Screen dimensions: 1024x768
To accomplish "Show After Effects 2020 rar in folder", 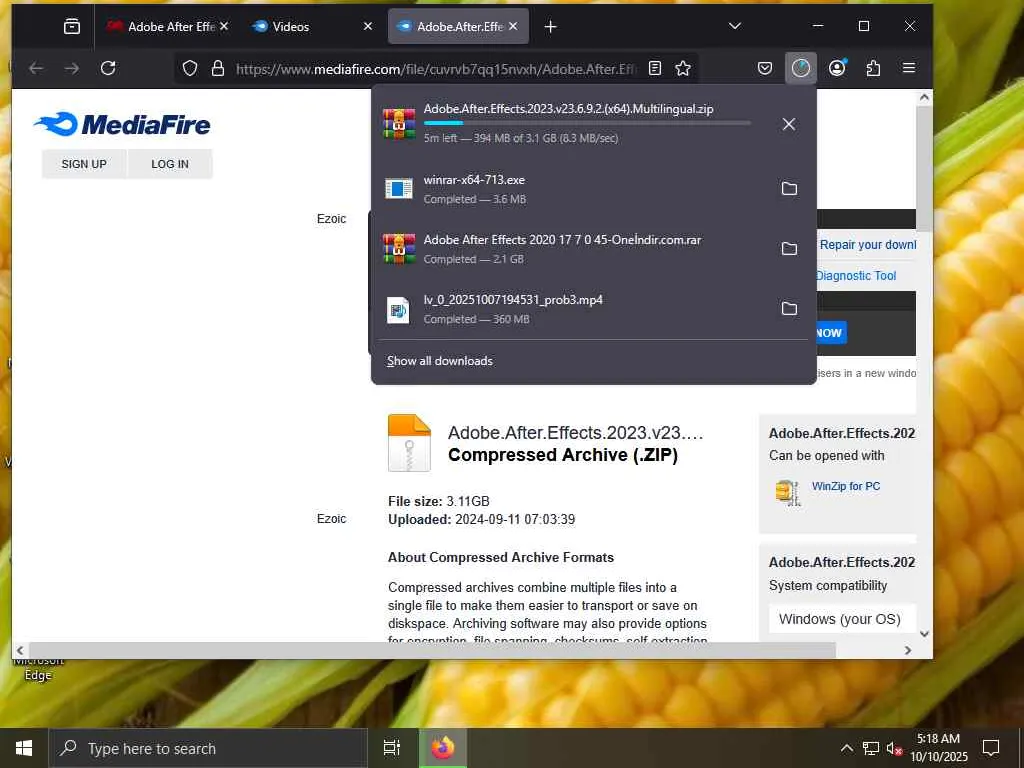I will [790, 249].
